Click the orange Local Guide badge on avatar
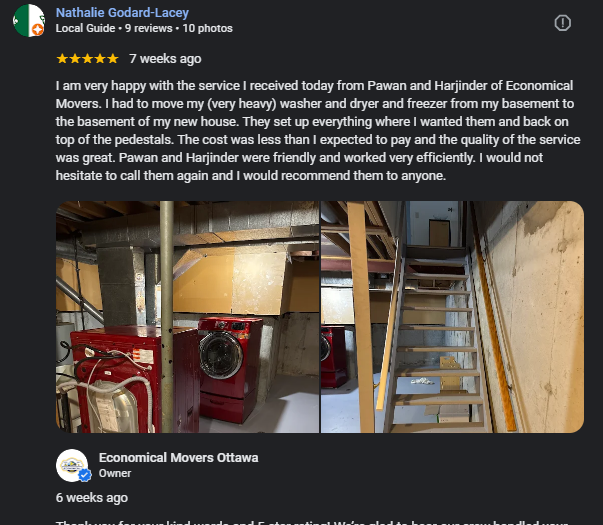 38,30
